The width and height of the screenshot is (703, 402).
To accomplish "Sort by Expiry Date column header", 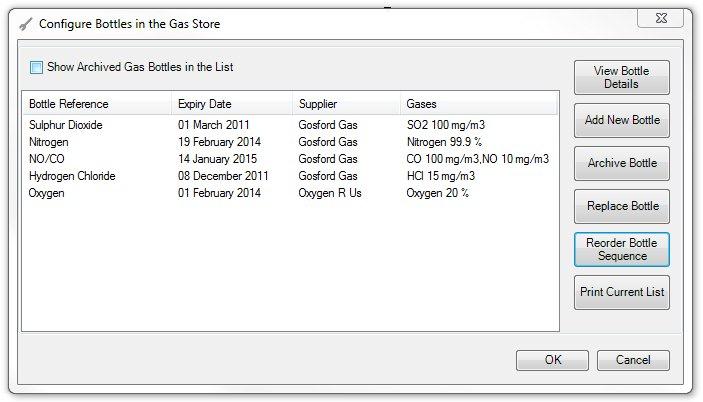I will click(232, 104).
